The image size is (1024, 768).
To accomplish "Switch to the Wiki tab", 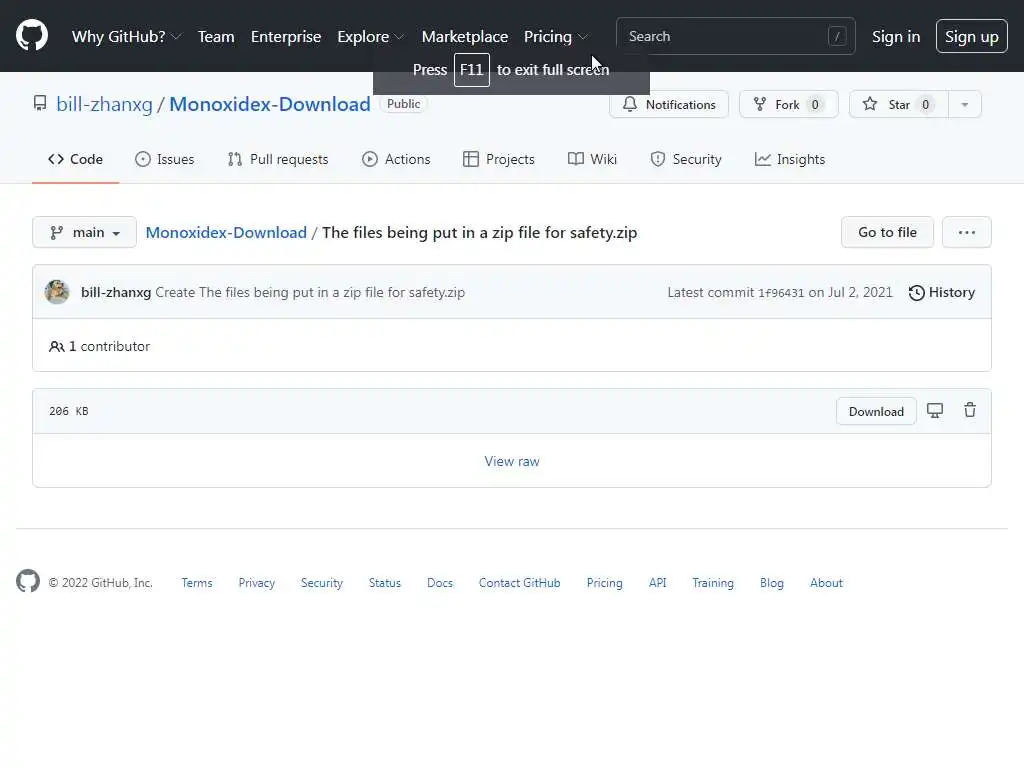I will click(592, 159).
